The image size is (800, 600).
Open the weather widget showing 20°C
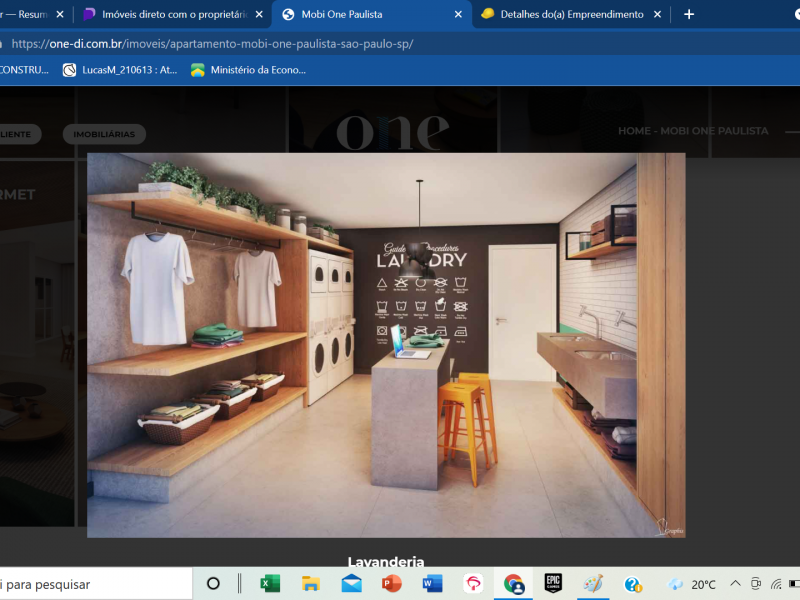point(692,584)
